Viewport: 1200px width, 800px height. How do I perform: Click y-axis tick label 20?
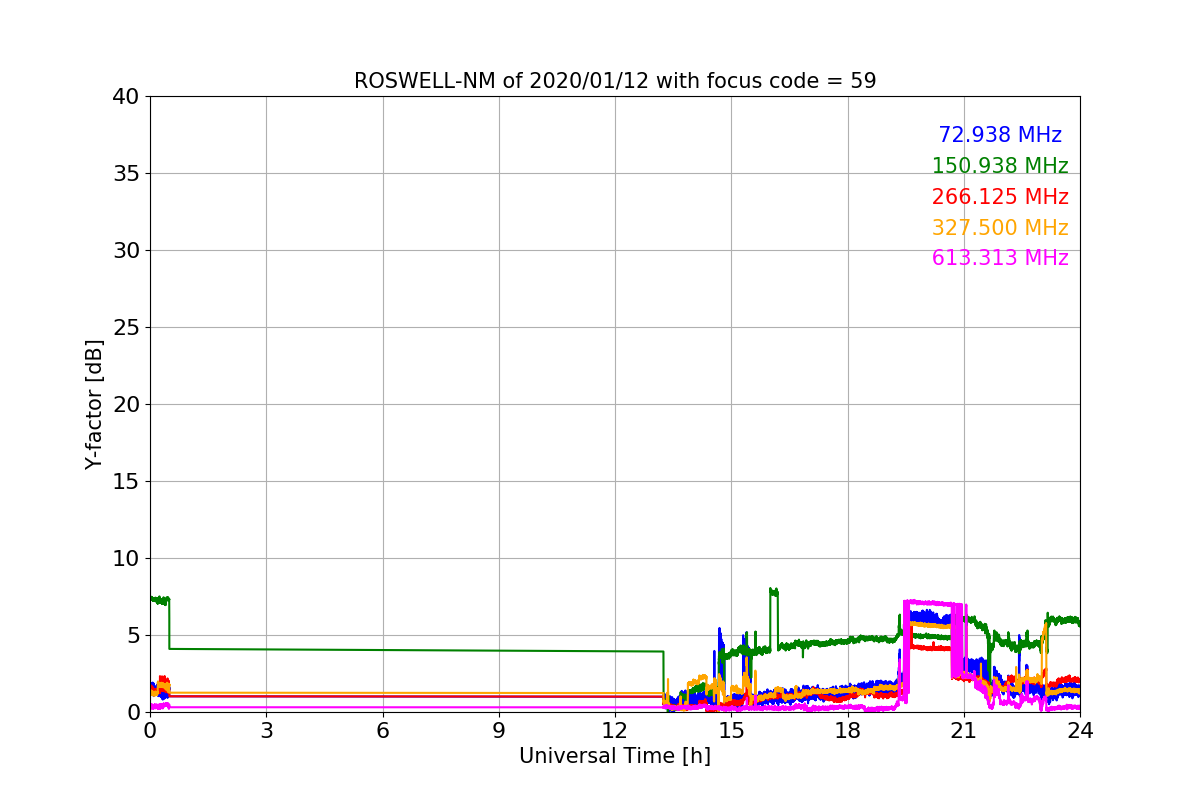125,405
